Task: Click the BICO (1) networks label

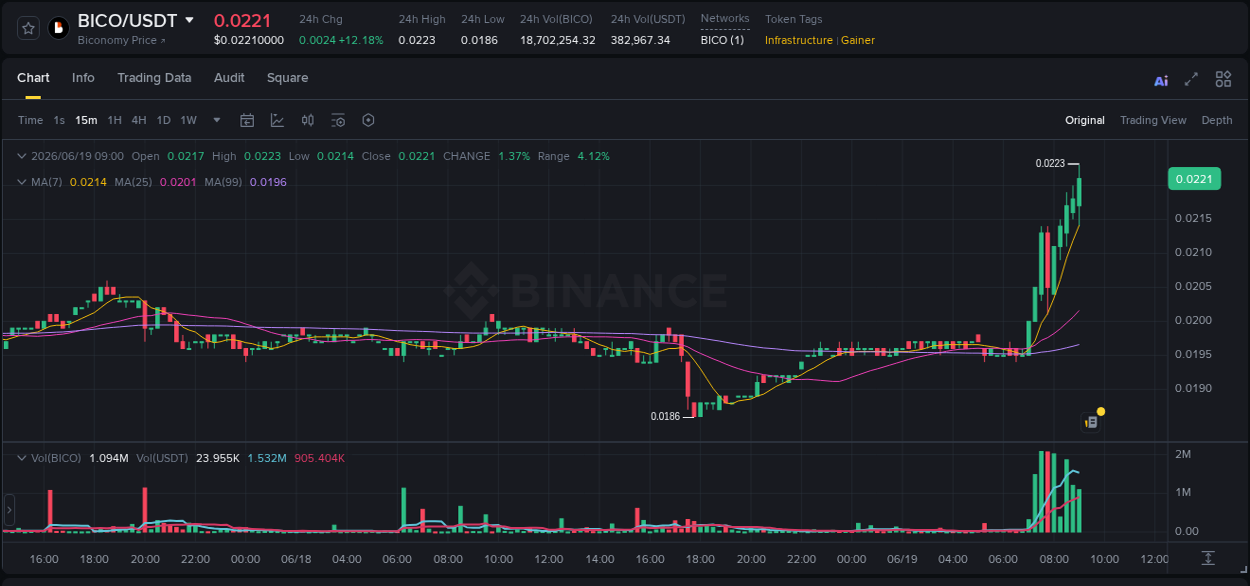Action: pos(722,40)
